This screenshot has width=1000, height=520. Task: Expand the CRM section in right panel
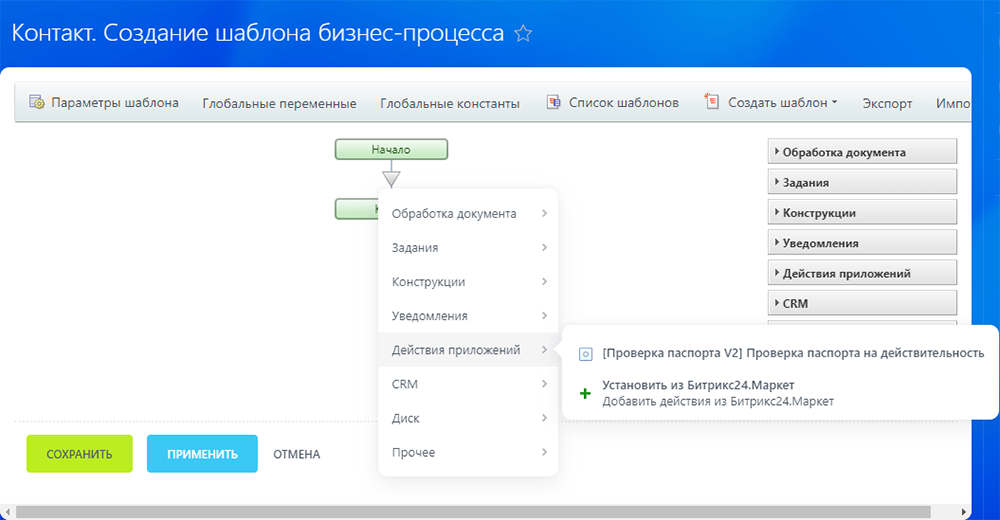[x=862, y=302]
